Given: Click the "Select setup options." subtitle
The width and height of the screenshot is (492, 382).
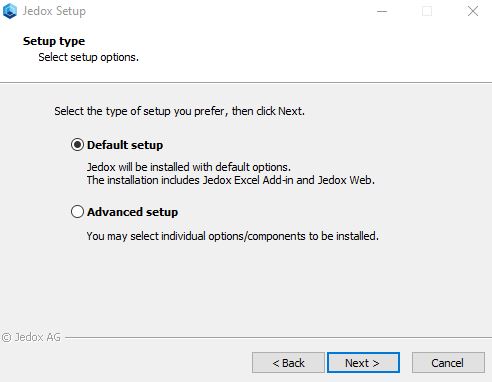Looking at the screenshot, I should 88,57.
